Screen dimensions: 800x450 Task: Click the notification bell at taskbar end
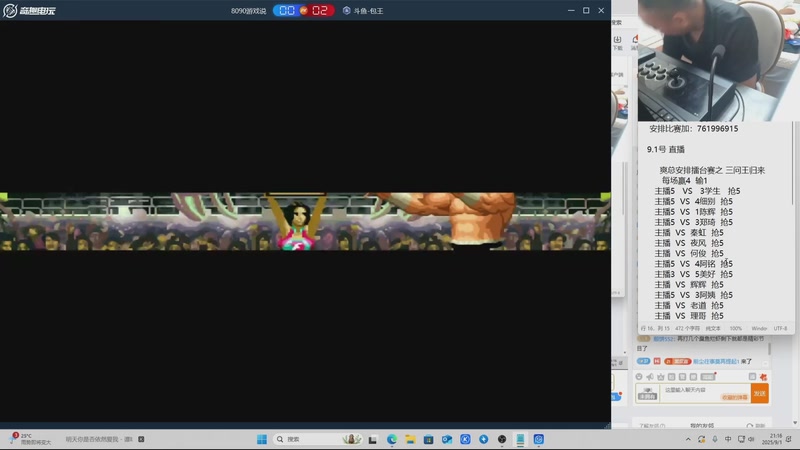pos(789,439)
